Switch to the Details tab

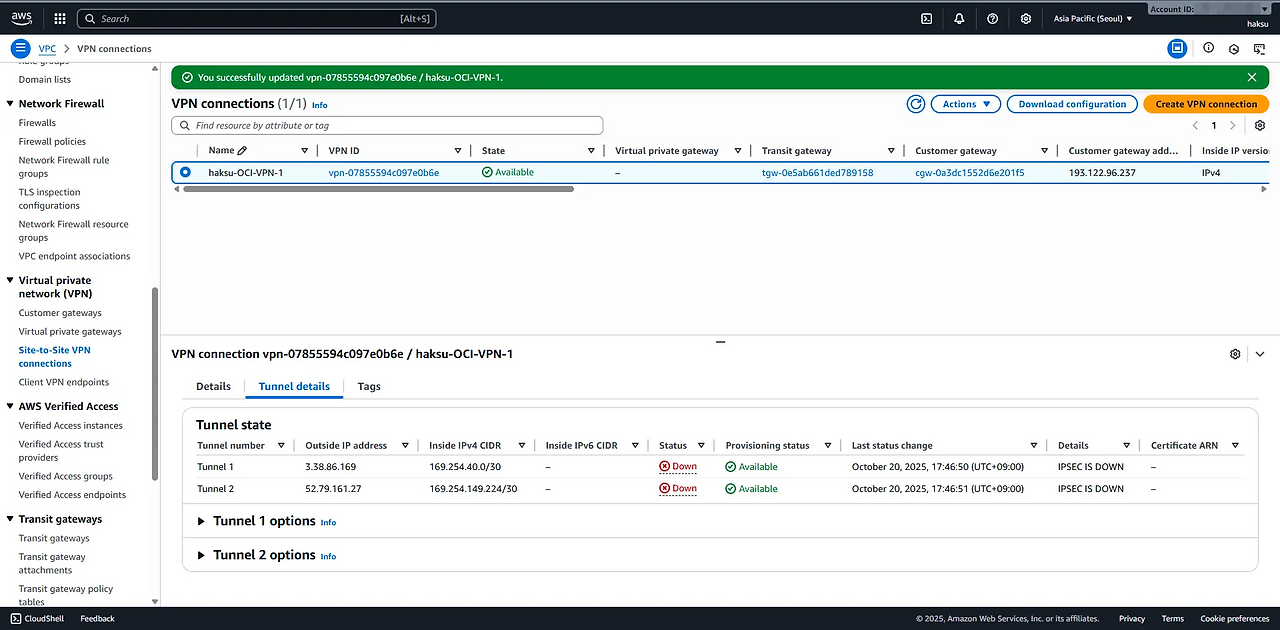pos(213,386)
